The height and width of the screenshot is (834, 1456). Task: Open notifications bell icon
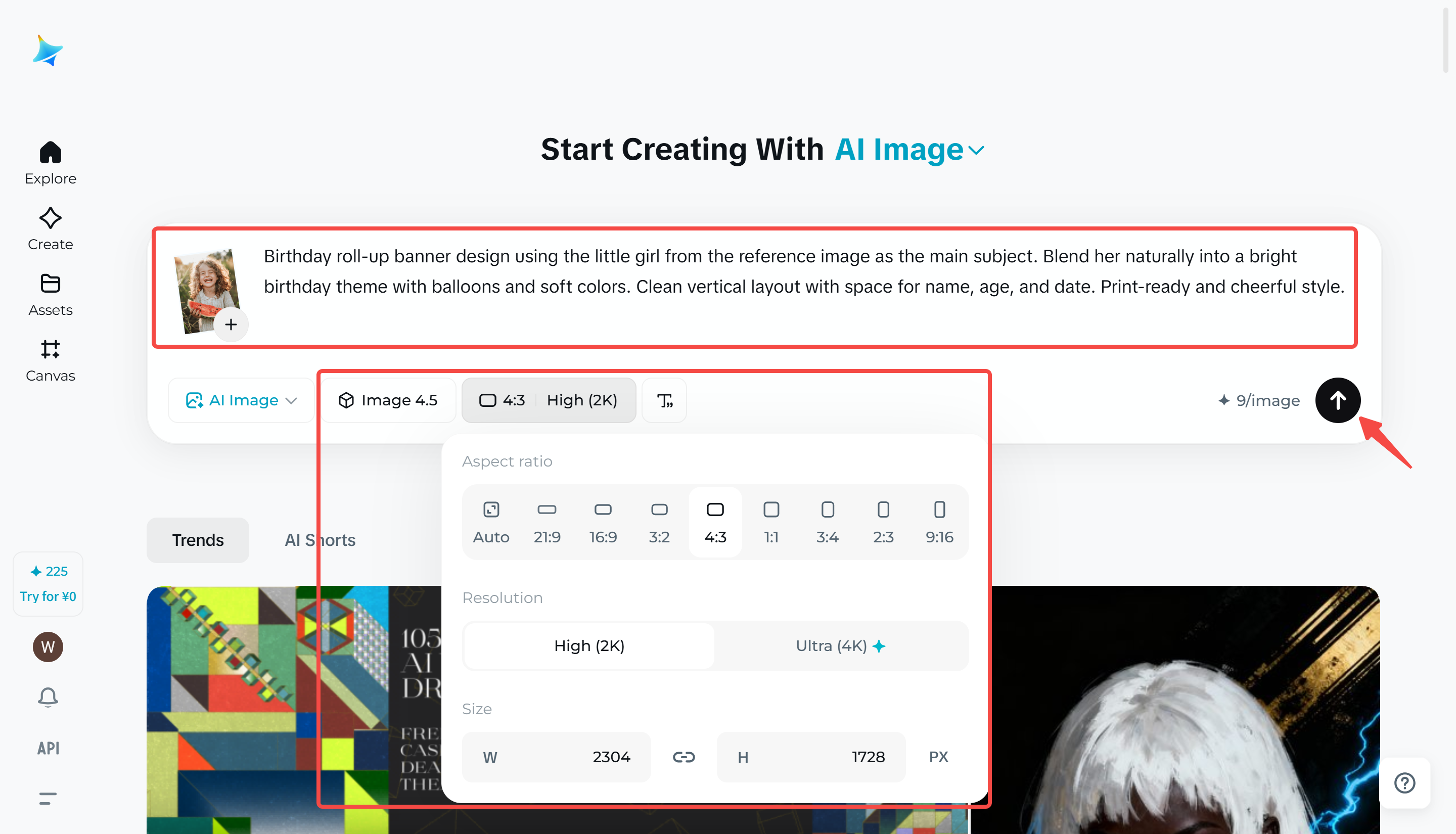[48, 697]
